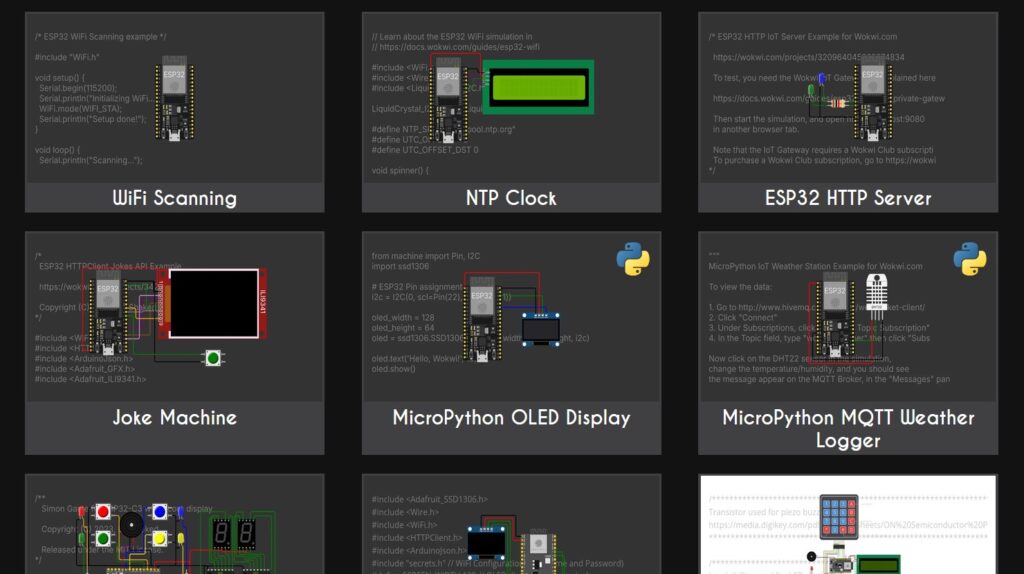Click the OLED display in Adafruit_SSD1306 thumbnail
Screen dimensions: 1024x574
pyautogui.click(x=487, y=543)
